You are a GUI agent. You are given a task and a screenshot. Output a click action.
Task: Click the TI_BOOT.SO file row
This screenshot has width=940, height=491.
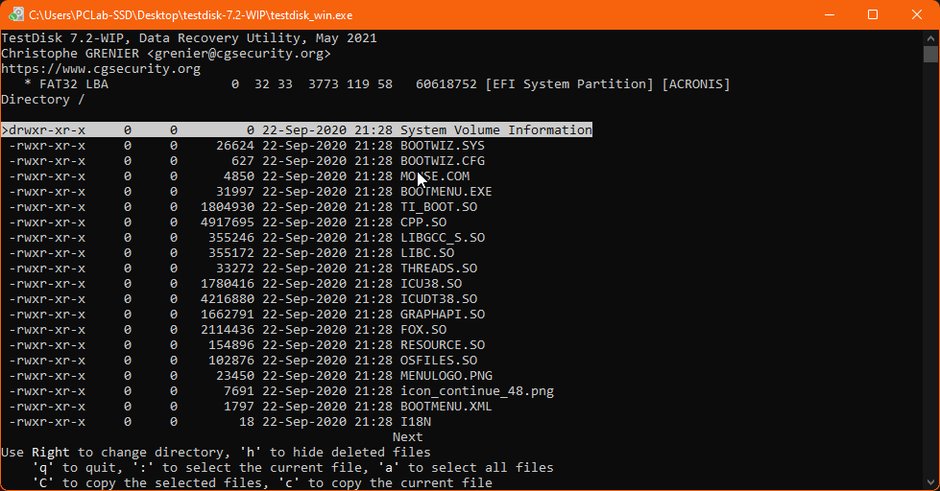(x=243, y=207)
